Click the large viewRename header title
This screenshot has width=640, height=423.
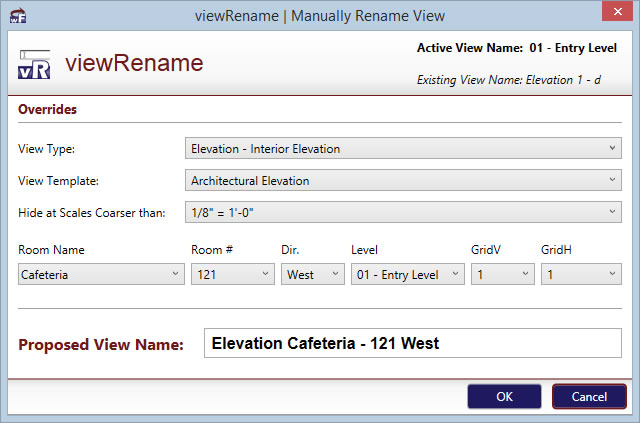134,64
